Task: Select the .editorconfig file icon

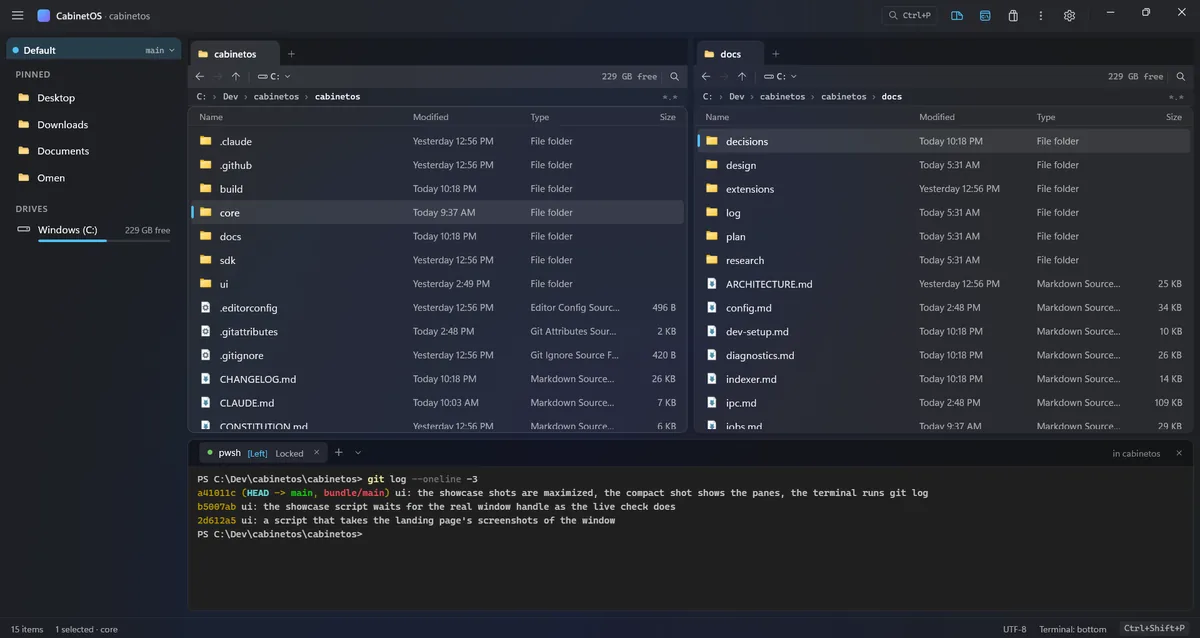Action: coord(206,307)
